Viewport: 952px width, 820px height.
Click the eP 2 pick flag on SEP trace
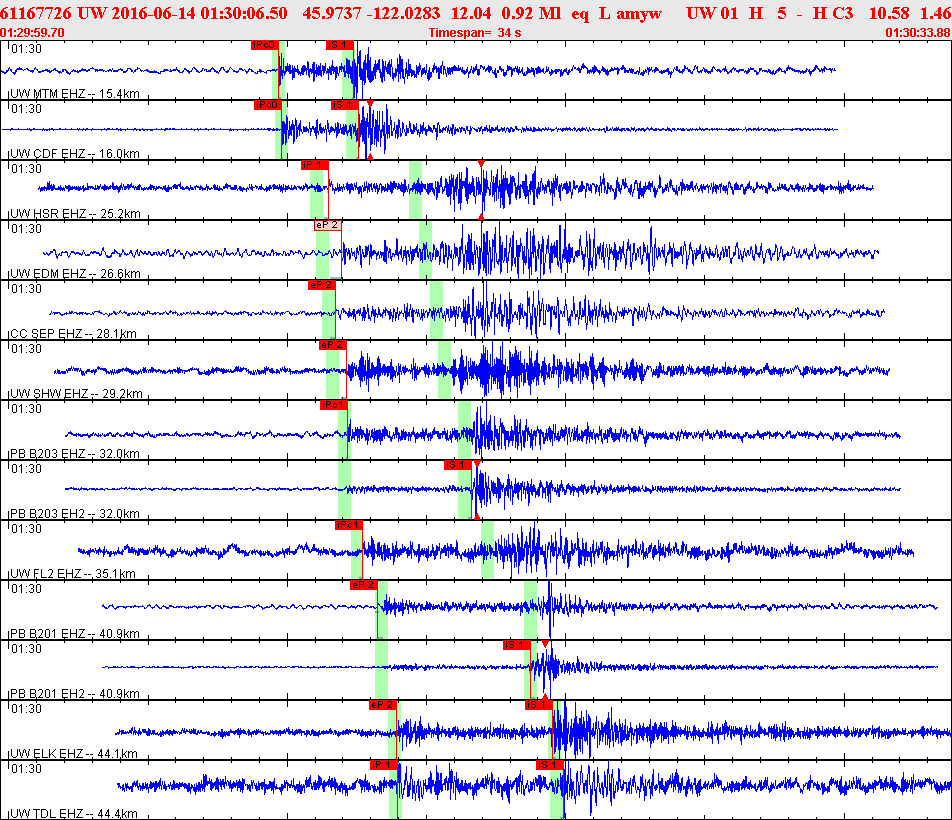322,285
